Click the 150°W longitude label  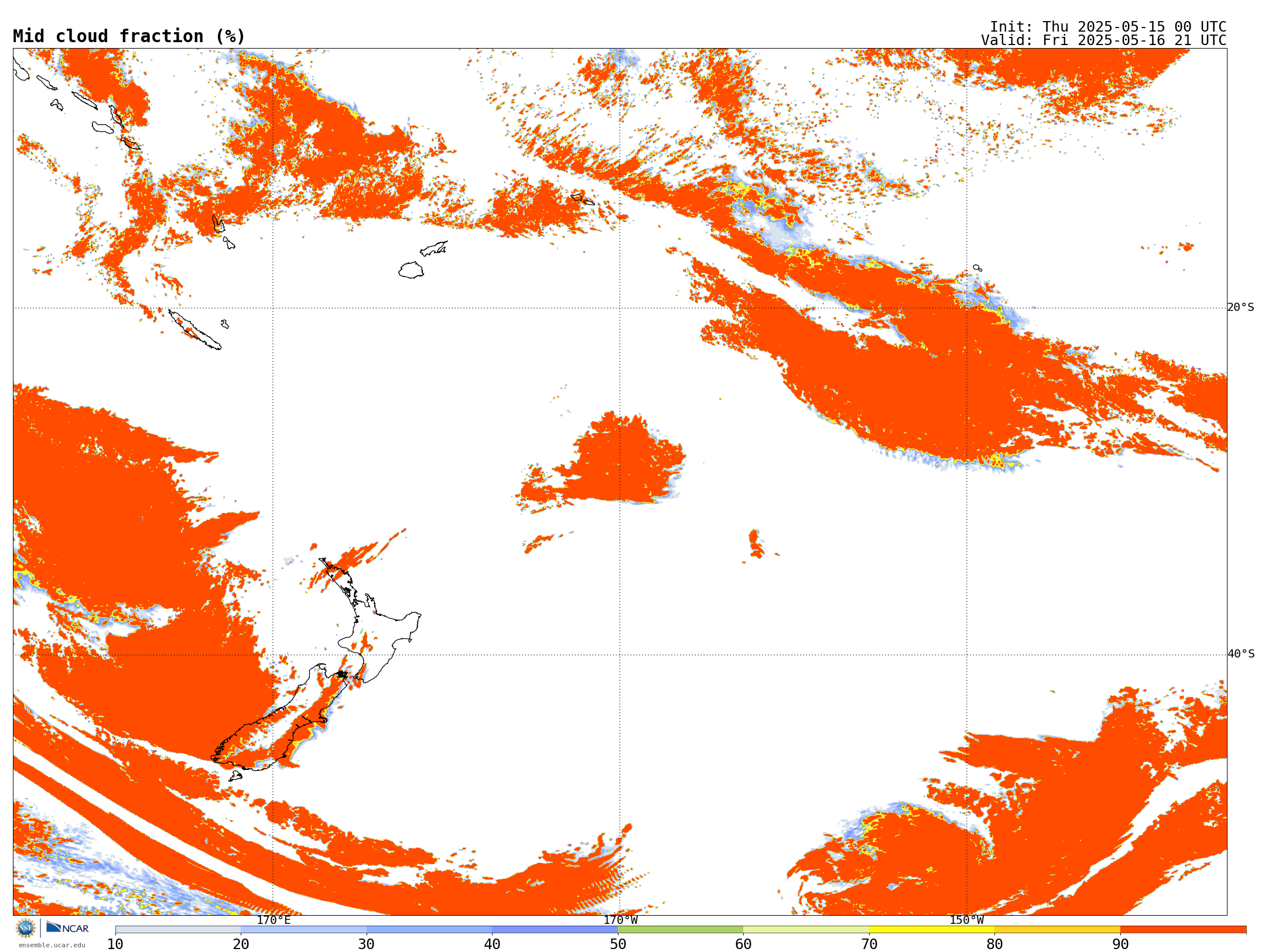point(966,920)
